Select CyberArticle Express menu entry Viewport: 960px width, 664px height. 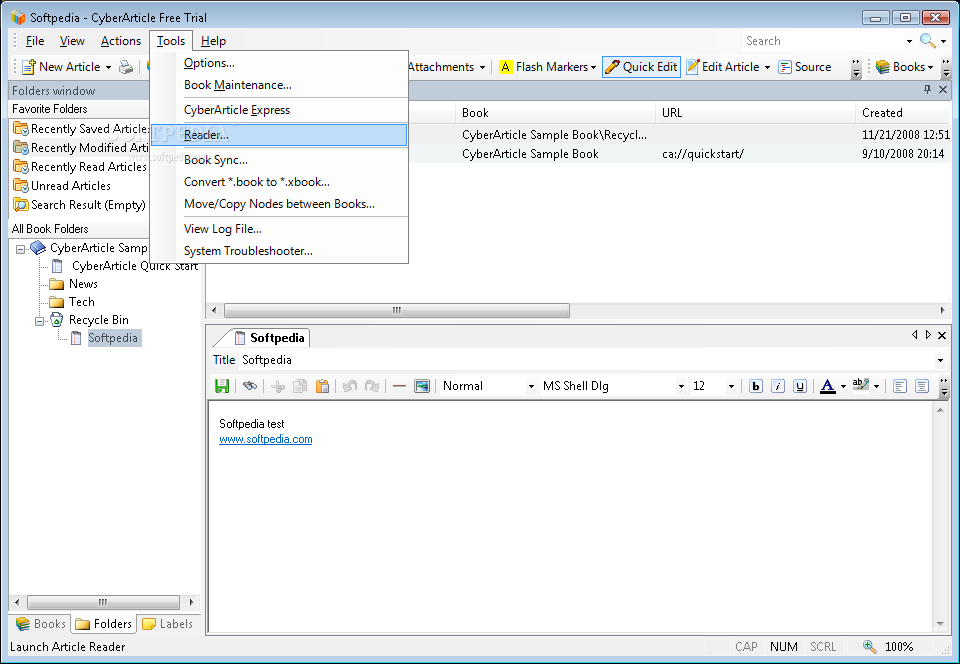(279, 110)
